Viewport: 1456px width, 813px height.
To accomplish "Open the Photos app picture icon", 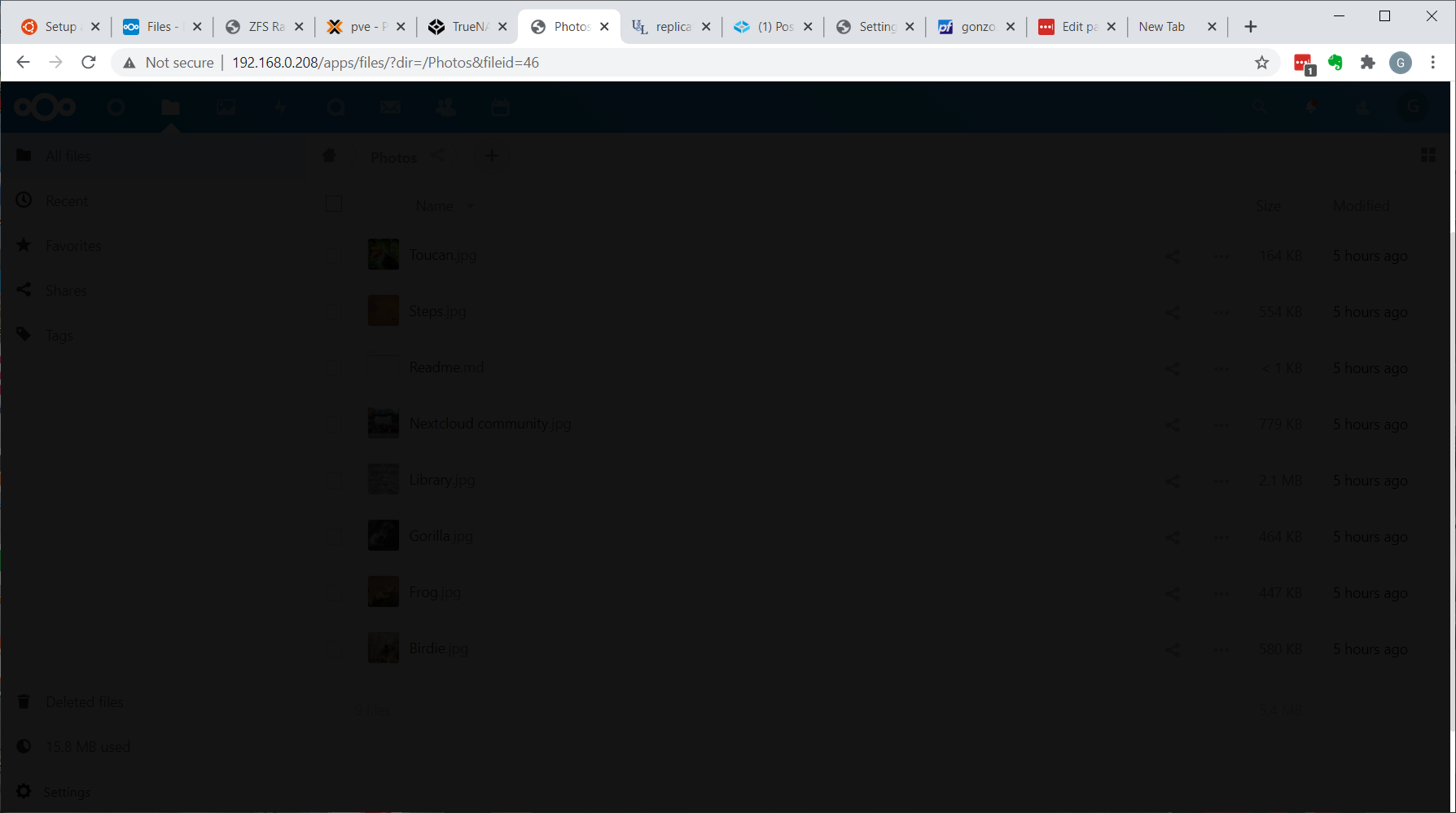I will point(226,107).
